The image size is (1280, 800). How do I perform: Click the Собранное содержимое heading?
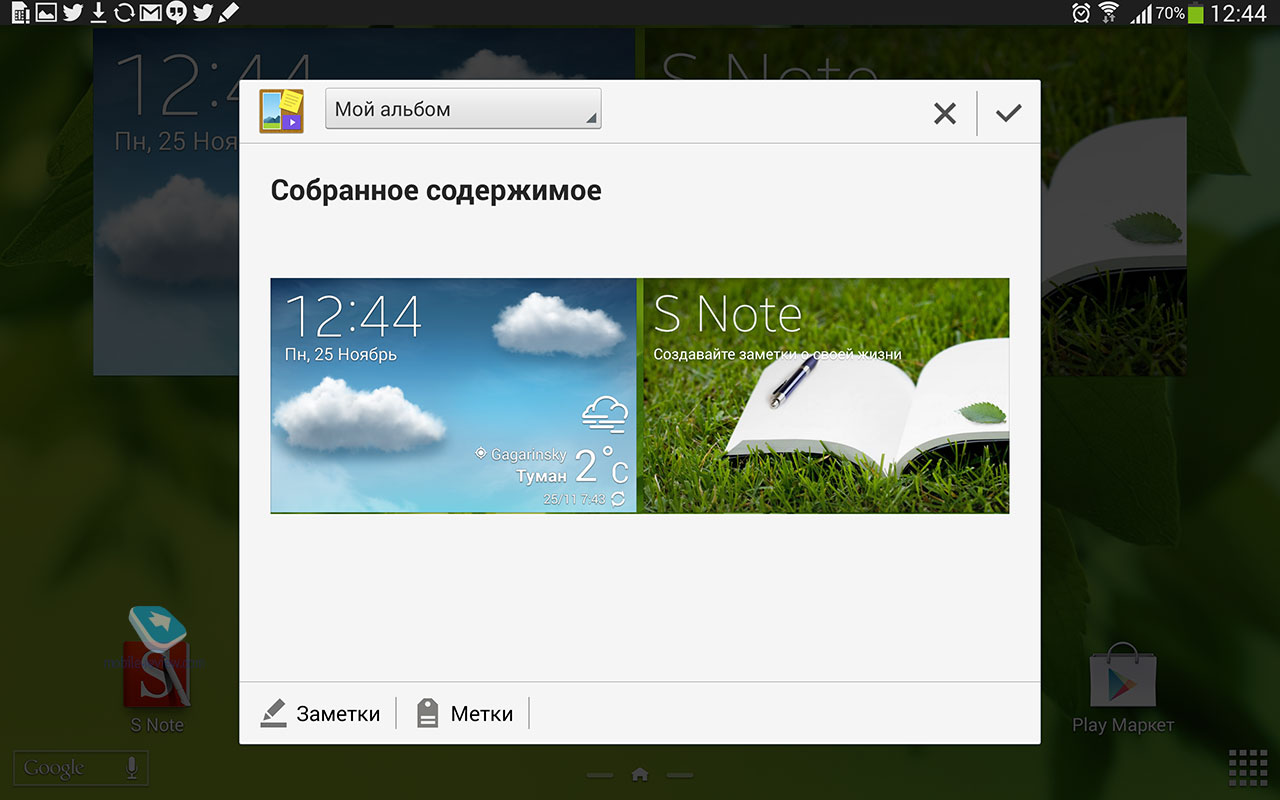click(436, 190)
